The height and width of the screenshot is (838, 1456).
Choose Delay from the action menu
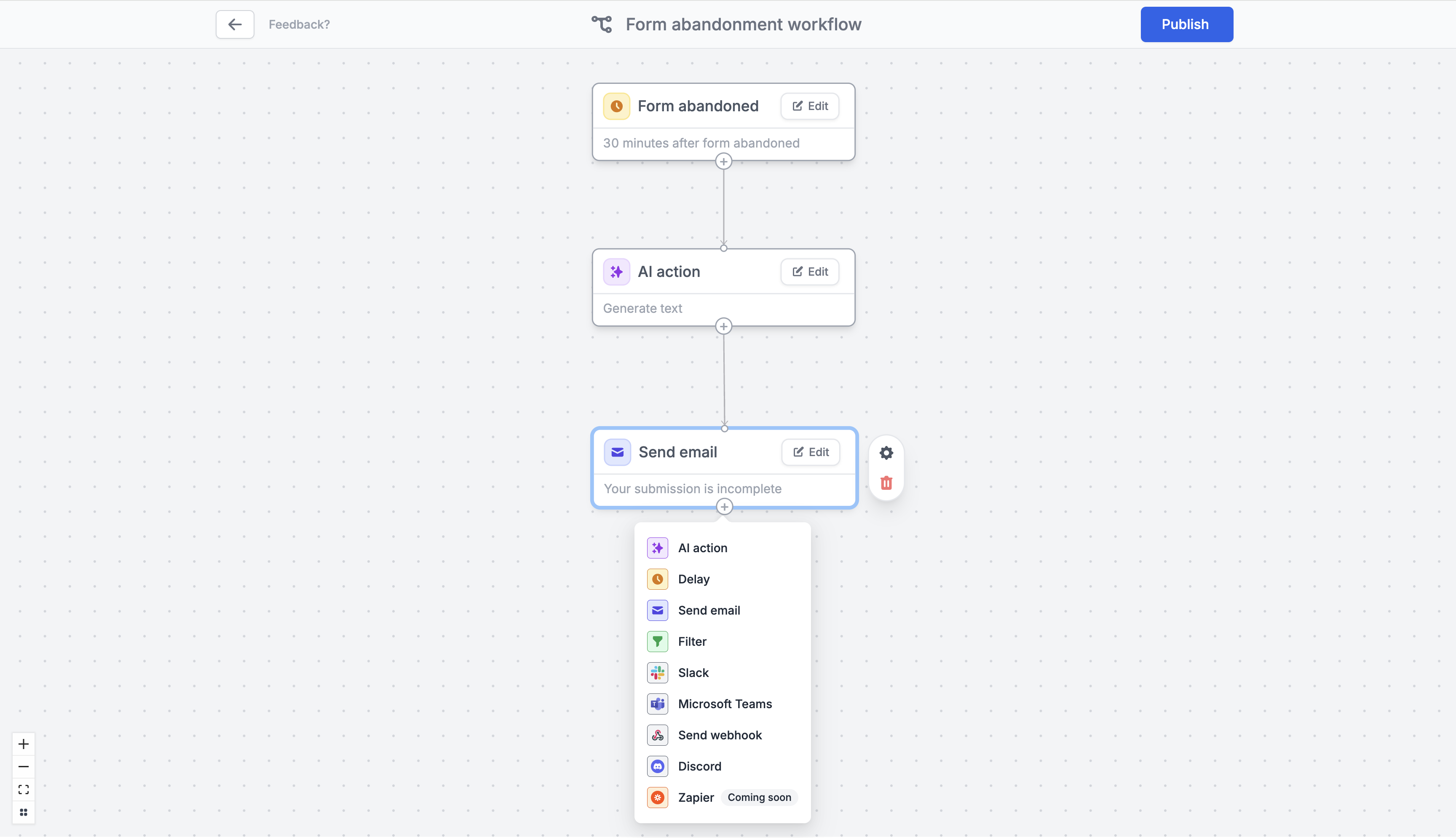click(693, 579)
